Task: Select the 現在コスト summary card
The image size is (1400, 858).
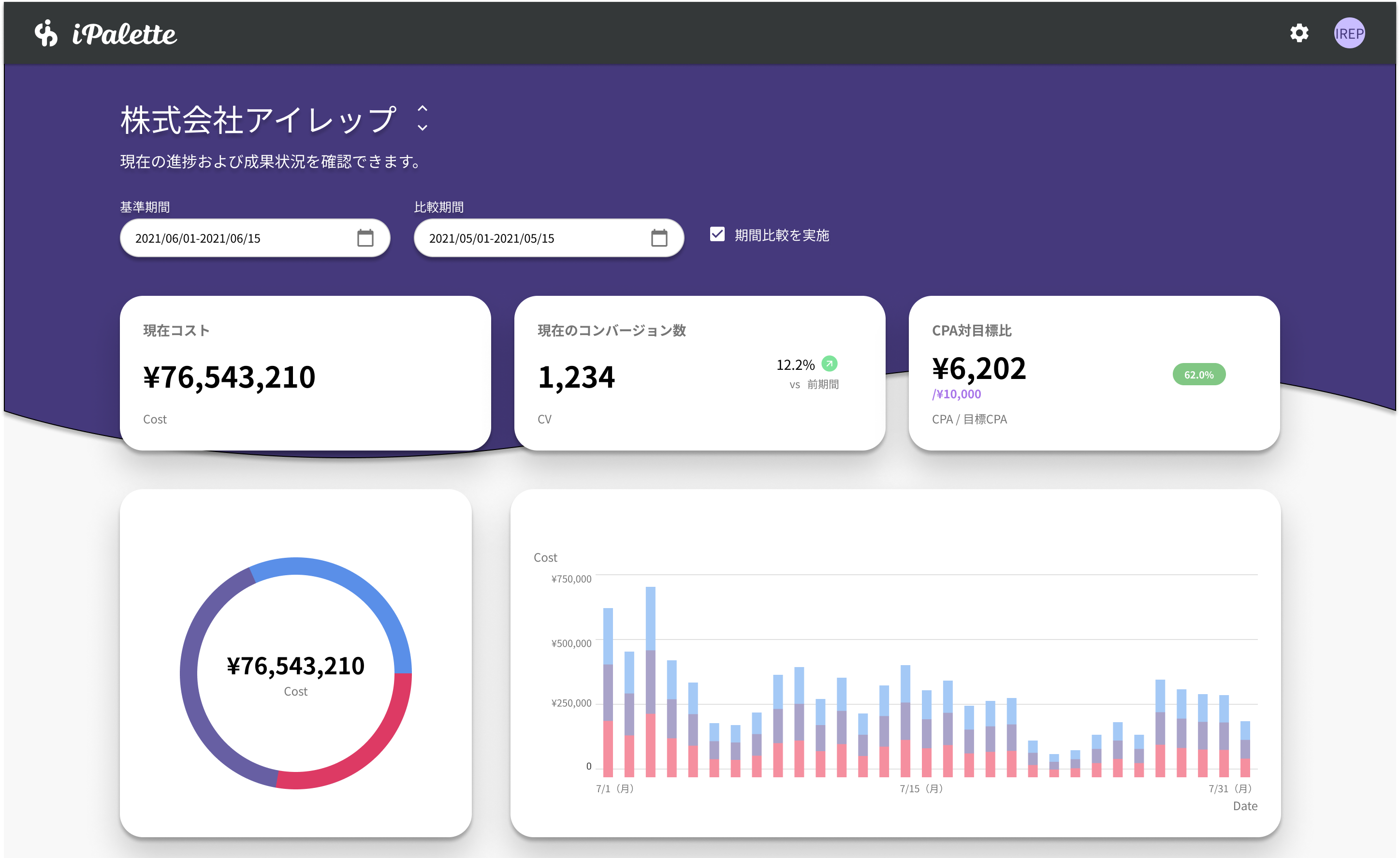Action: click(305, 373)
